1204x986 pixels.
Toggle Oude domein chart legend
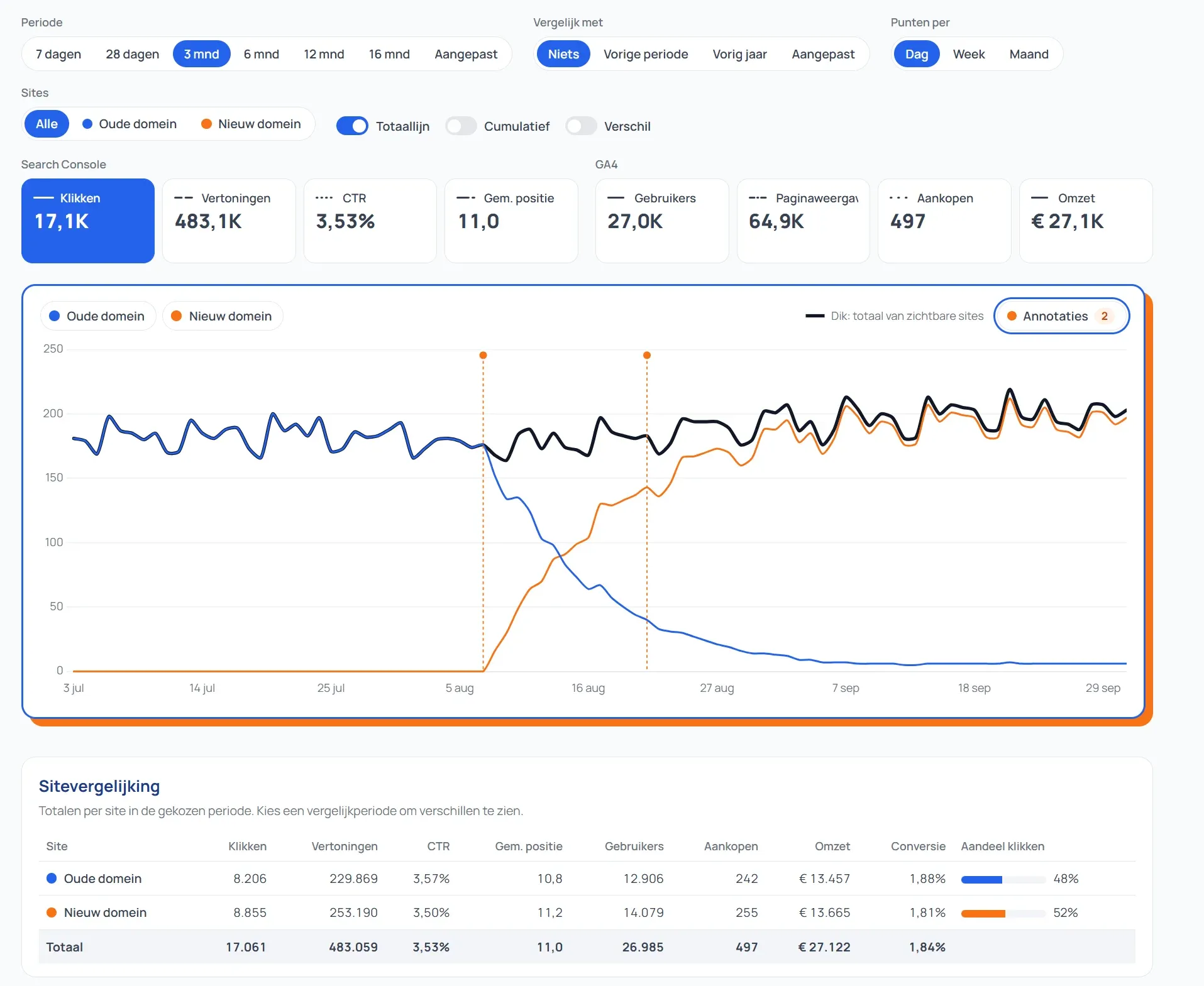pos(98,316)
